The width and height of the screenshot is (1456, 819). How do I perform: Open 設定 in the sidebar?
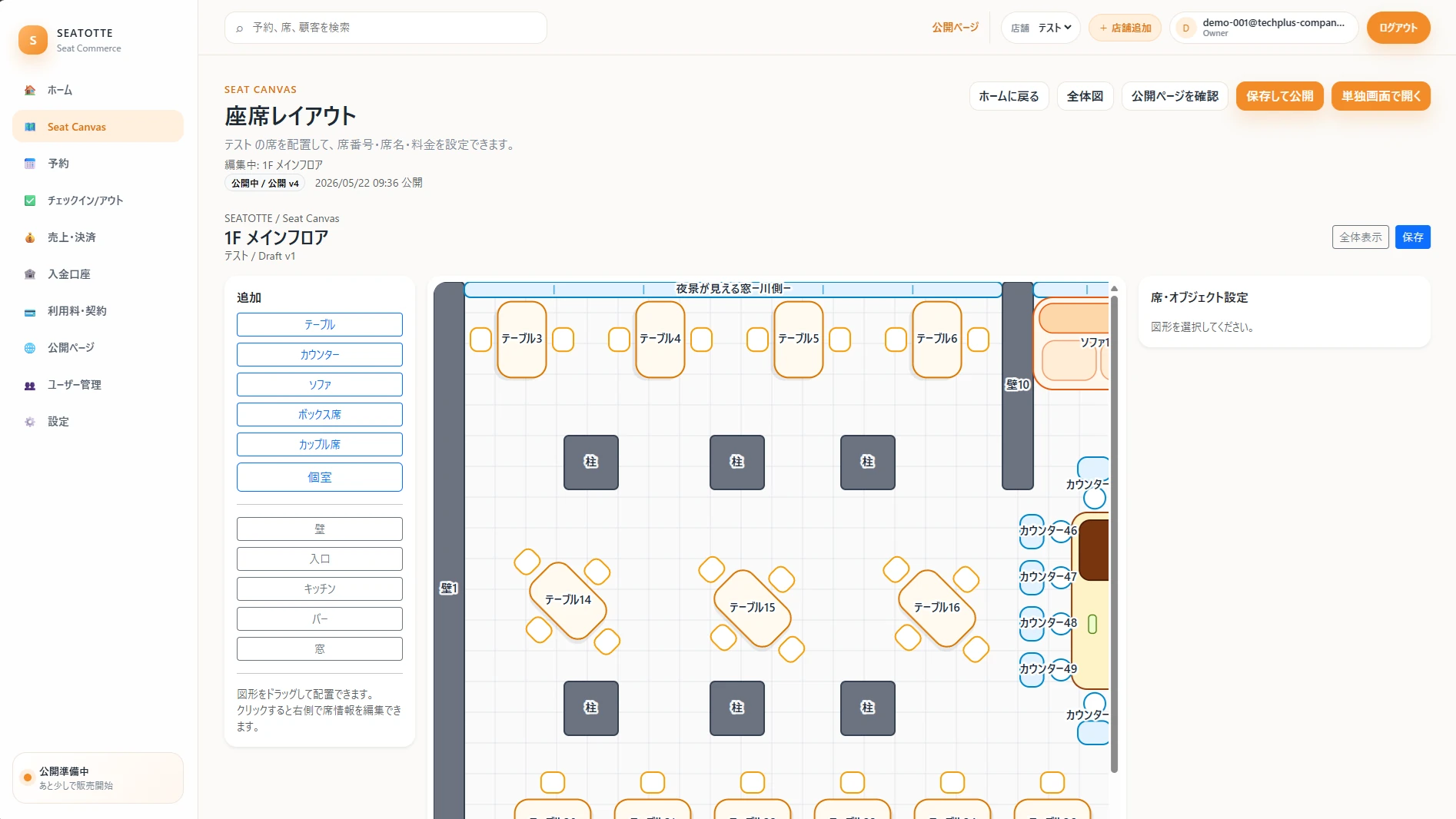coord(98,422)
